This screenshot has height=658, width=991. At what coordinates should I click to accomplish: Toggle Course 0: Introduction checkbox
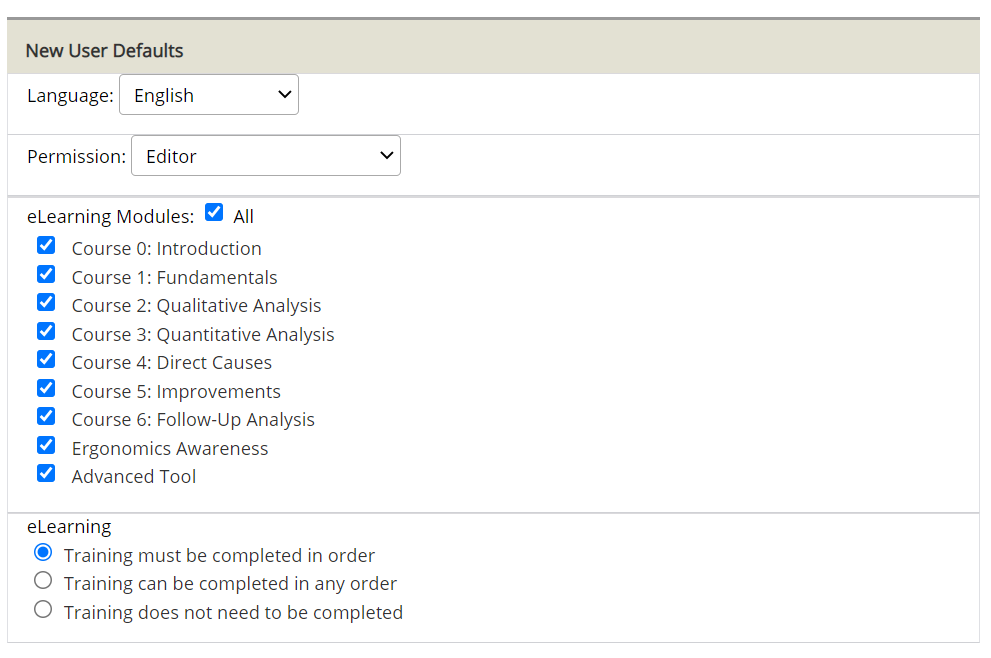point(46,245)
